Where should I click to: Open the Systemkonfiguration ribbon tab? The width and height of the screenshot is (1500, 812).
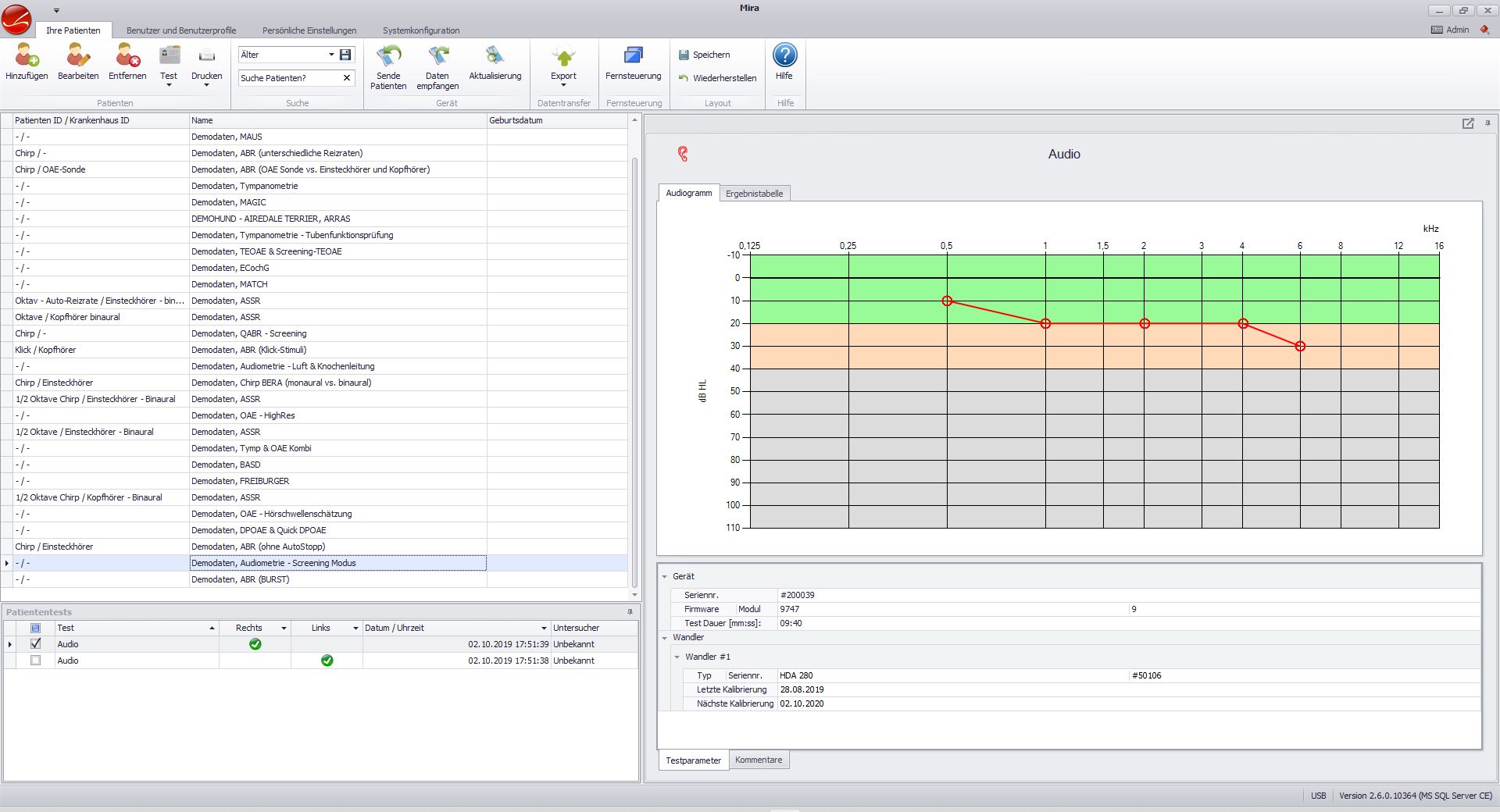(421, 30)
